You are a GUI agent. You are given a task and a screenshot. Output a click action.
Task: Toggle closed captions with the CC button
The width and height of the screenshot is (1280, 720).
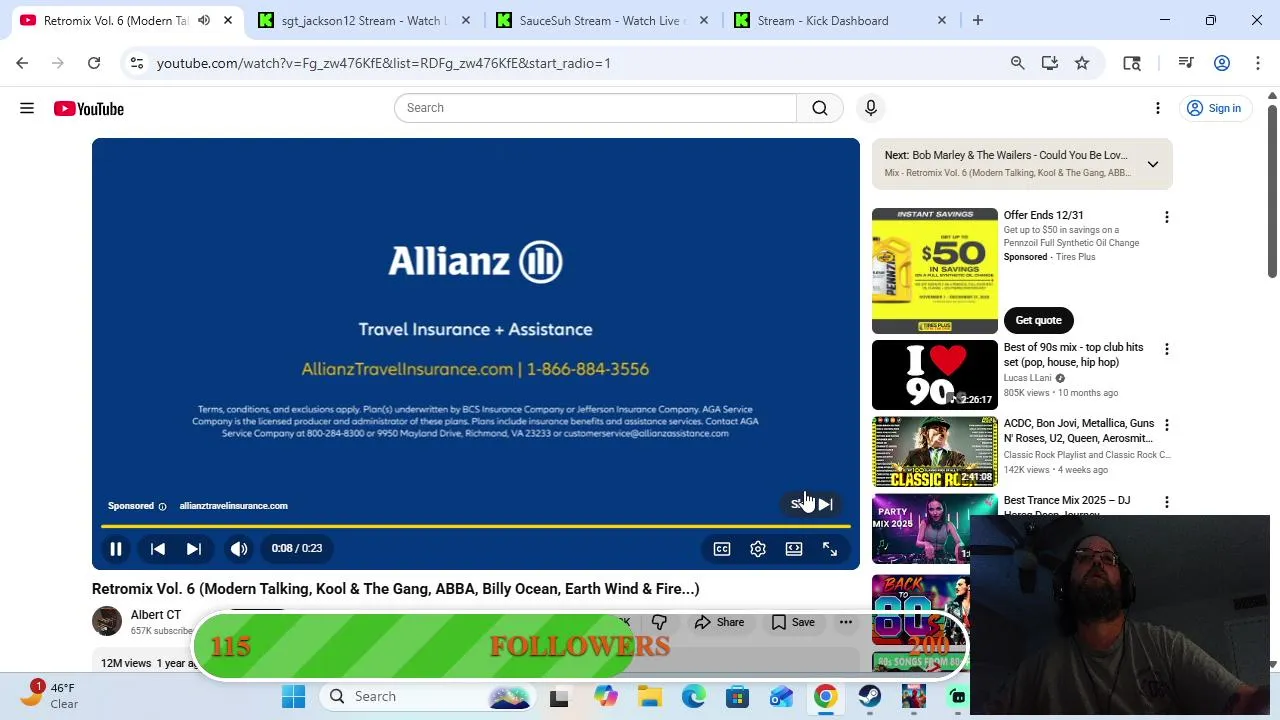[x=722, y=548]
